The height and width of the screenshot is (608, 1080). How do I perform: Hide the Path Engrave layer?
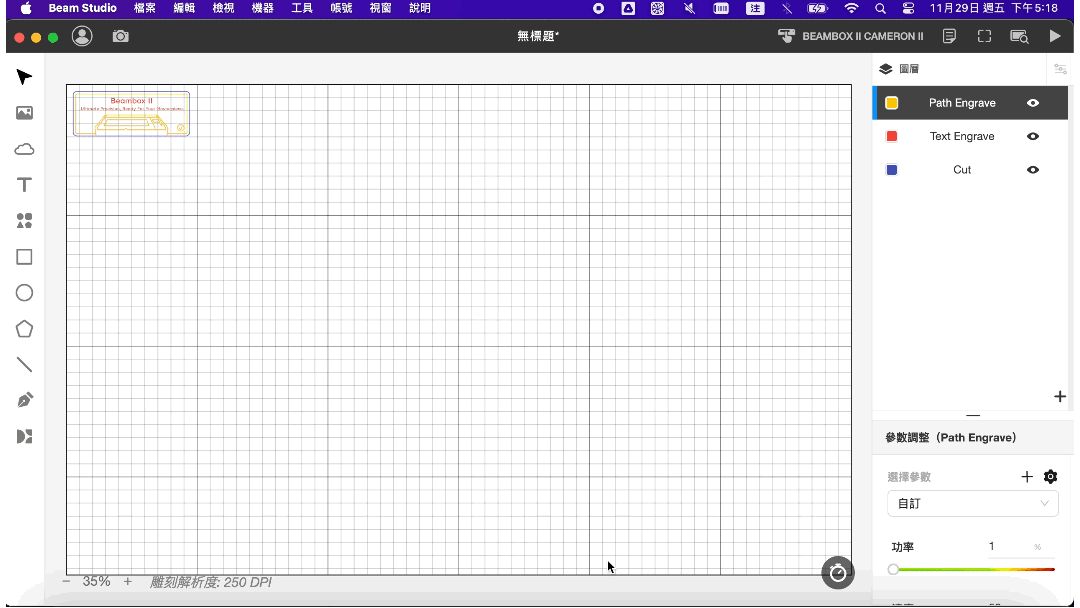pyautogui.click(x=1032, y=103)
